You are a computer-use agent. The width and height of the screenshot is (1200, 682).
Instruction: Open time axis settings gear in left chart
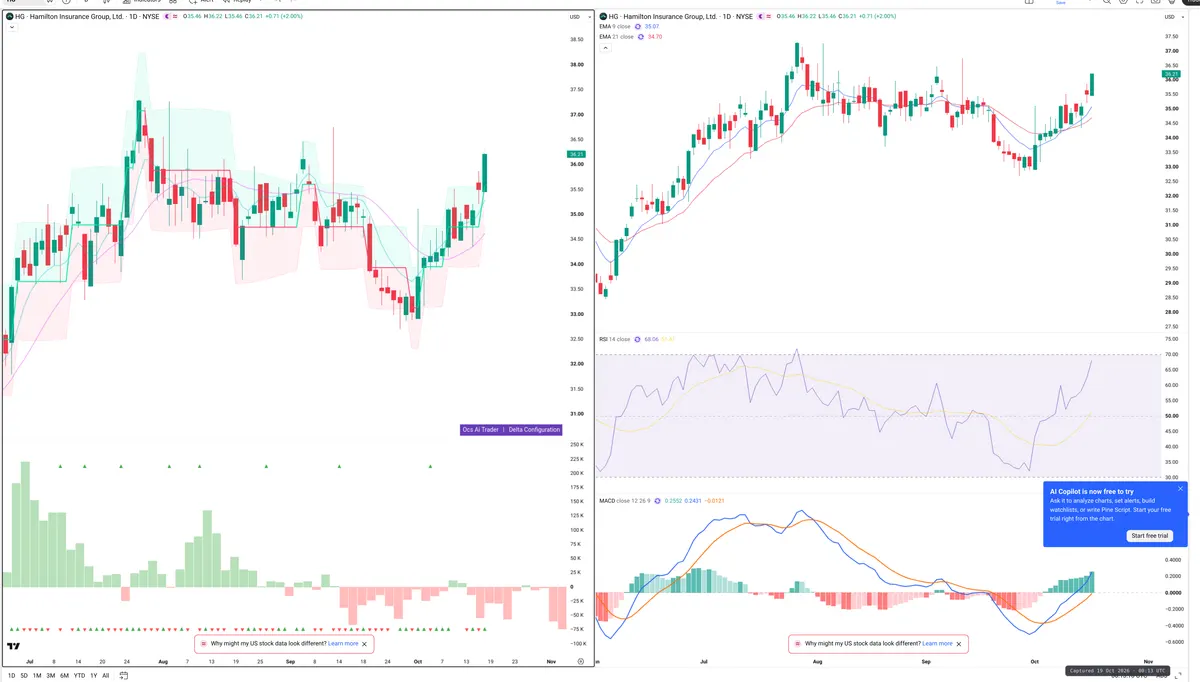pos(580,661)
